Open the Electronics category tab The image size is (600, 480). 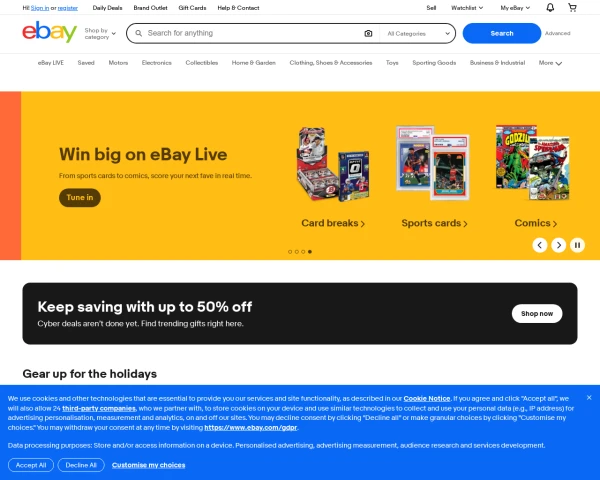coord(157,63)
